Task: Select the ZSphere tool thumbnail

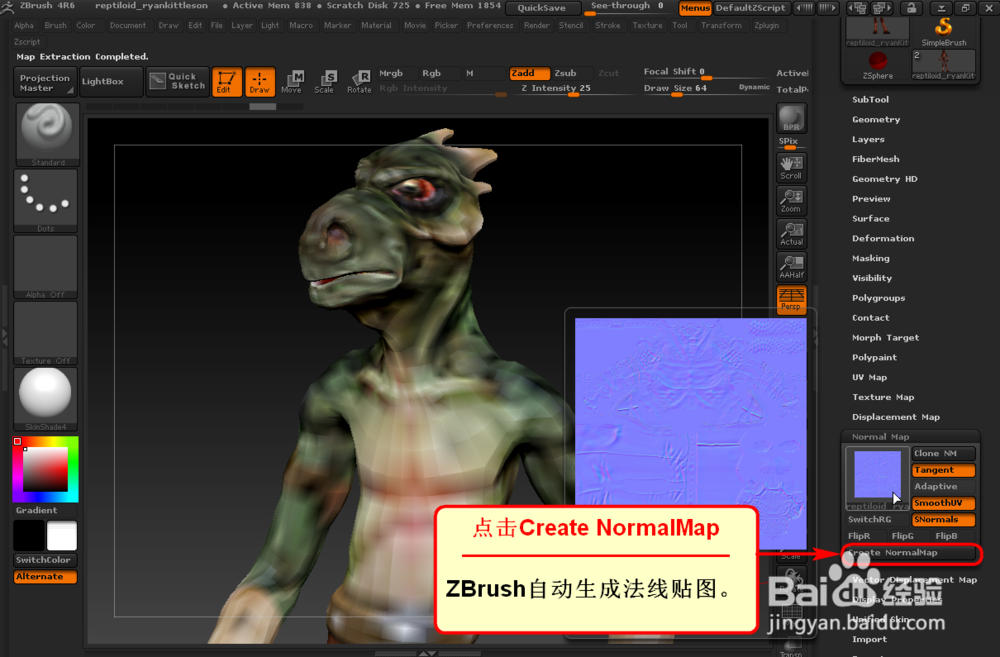Action: [878, 65]
